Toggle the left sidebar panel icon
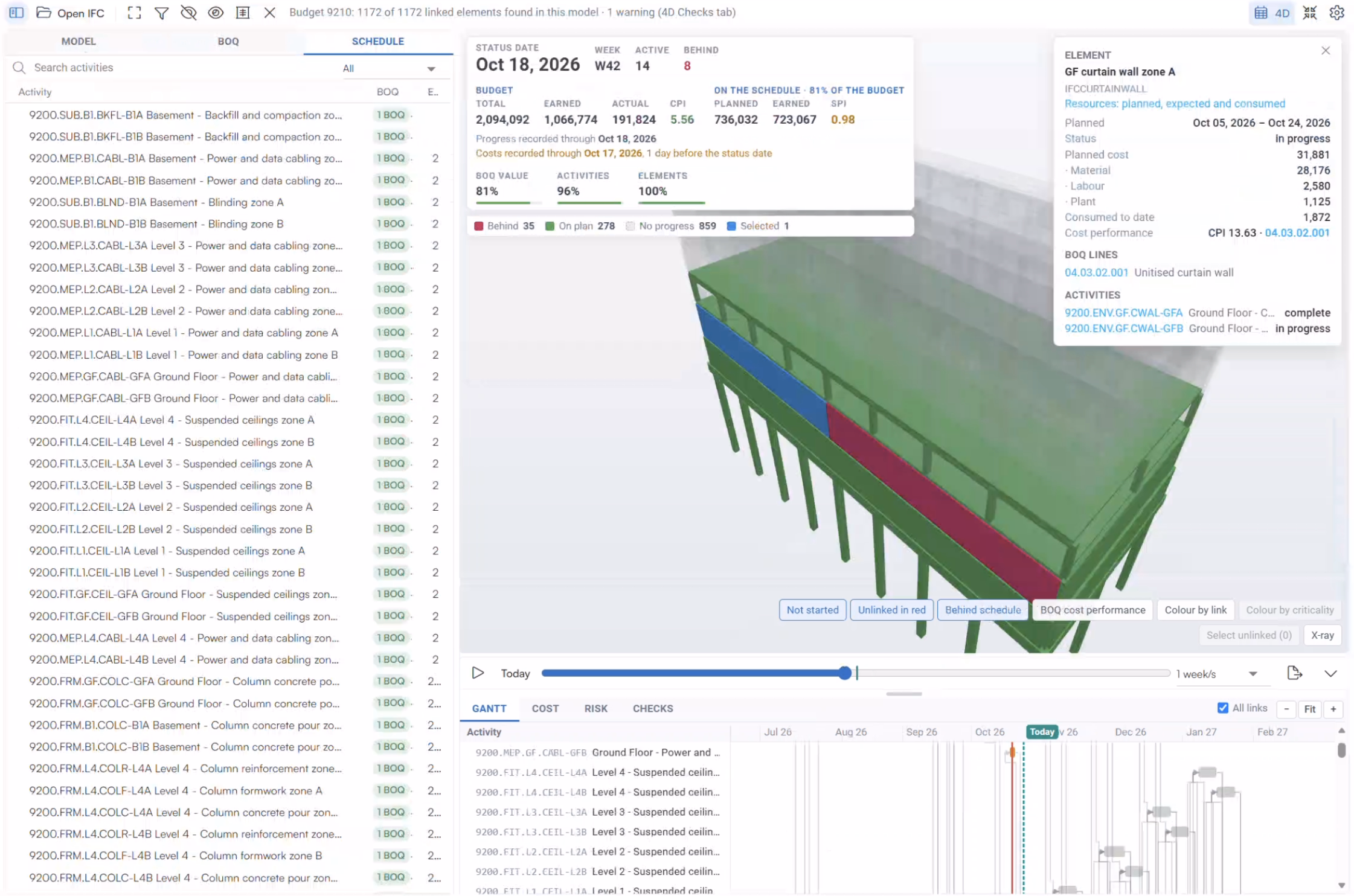The width and height of the screenshot is (1354, 896). click(16, 13)
